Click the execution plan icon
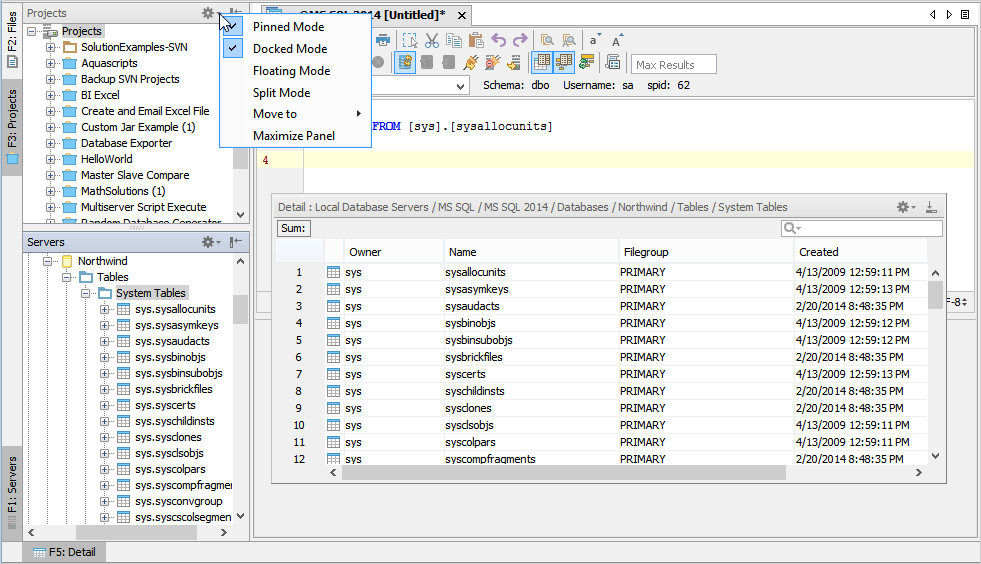Viewport: 981px width, 564px height. pyautogui.click(x=586, y=63)
